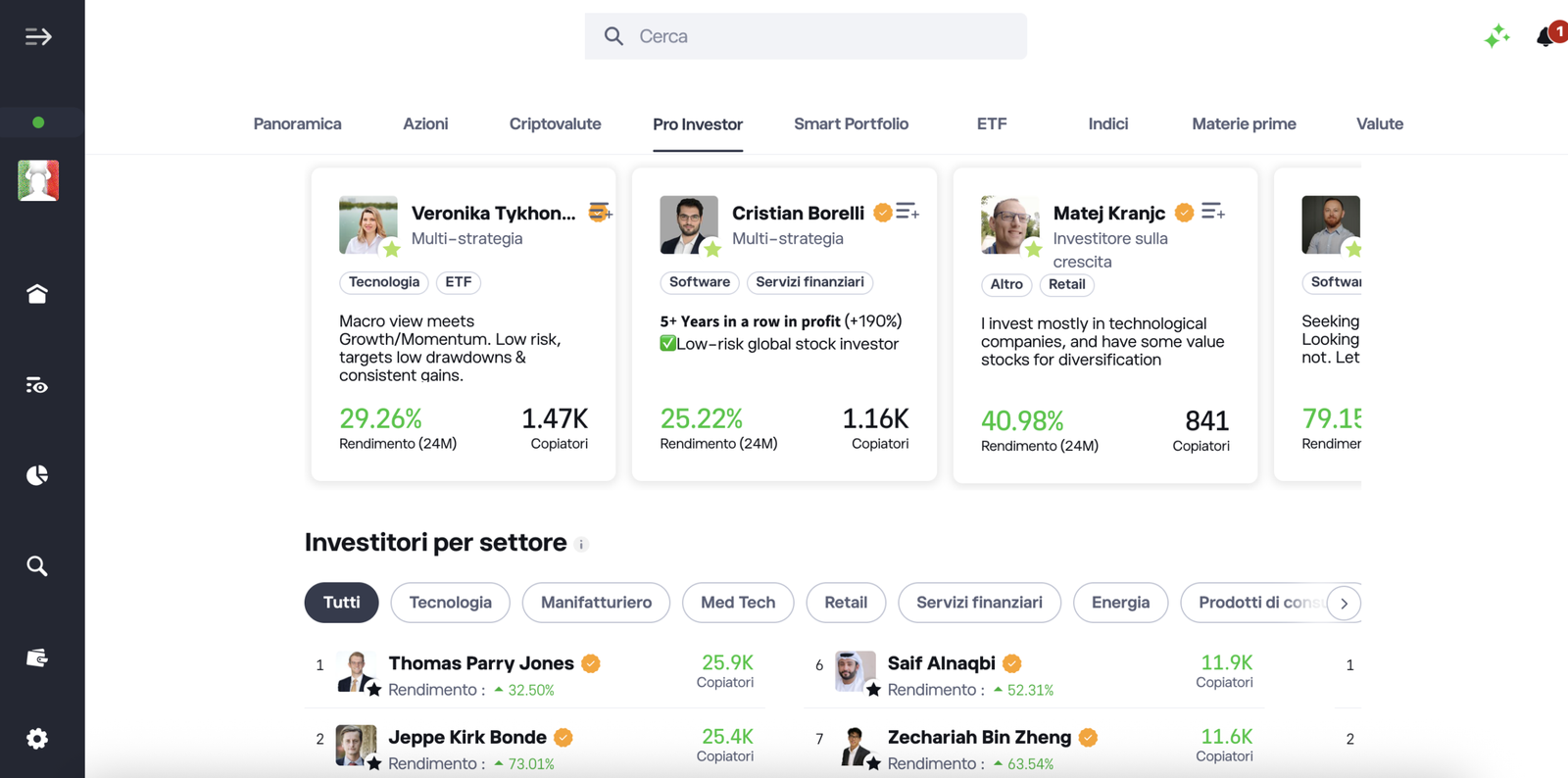This screenshot has width=1568, height=778.
Task: Click the user profile avatar in the sidebar
Action: pyautogui.click(x=38, y=180)
